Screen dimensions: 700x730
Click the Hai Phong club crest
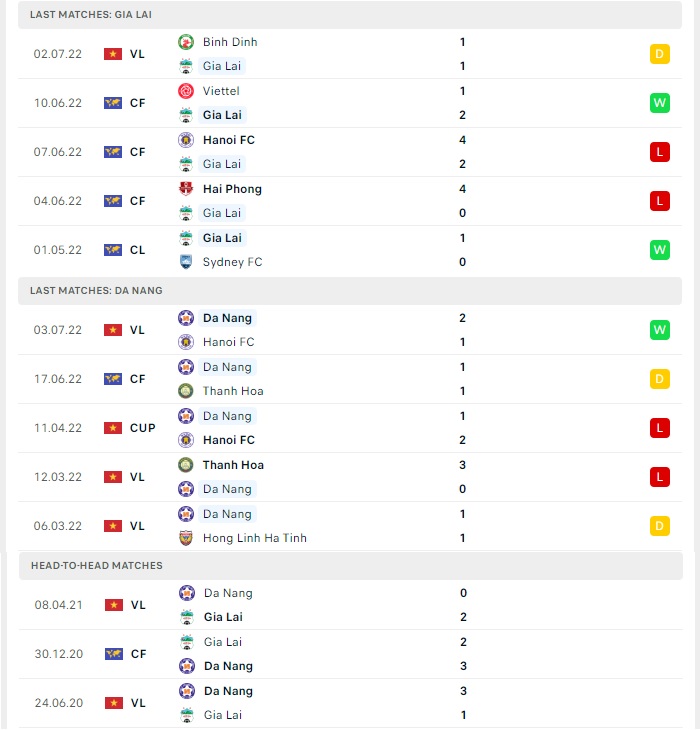pos(186,189)
